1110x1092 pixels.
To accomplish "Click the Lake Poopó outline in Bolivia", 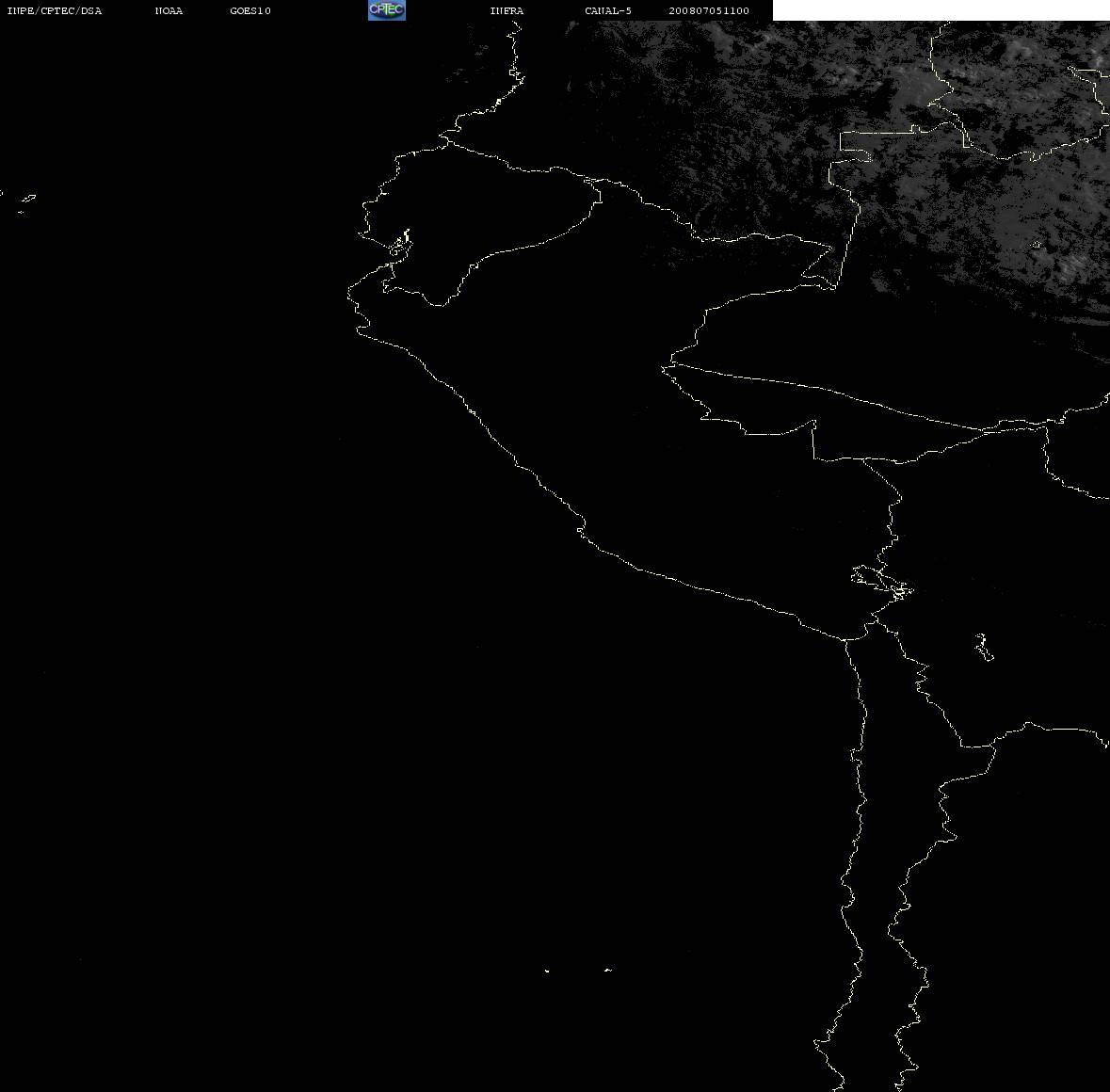I will [983, 647].
